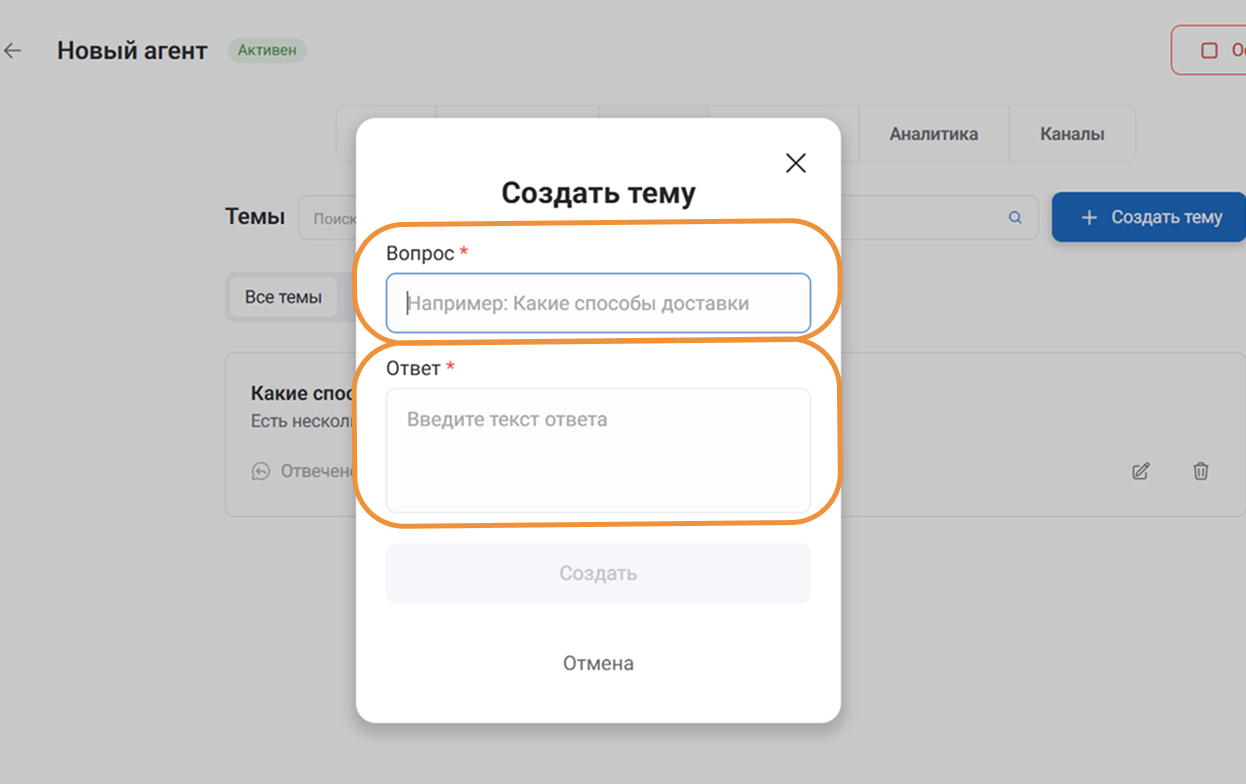Click the Создать тему dialog heading
The image size is (1246, 784).
[598, 193]
